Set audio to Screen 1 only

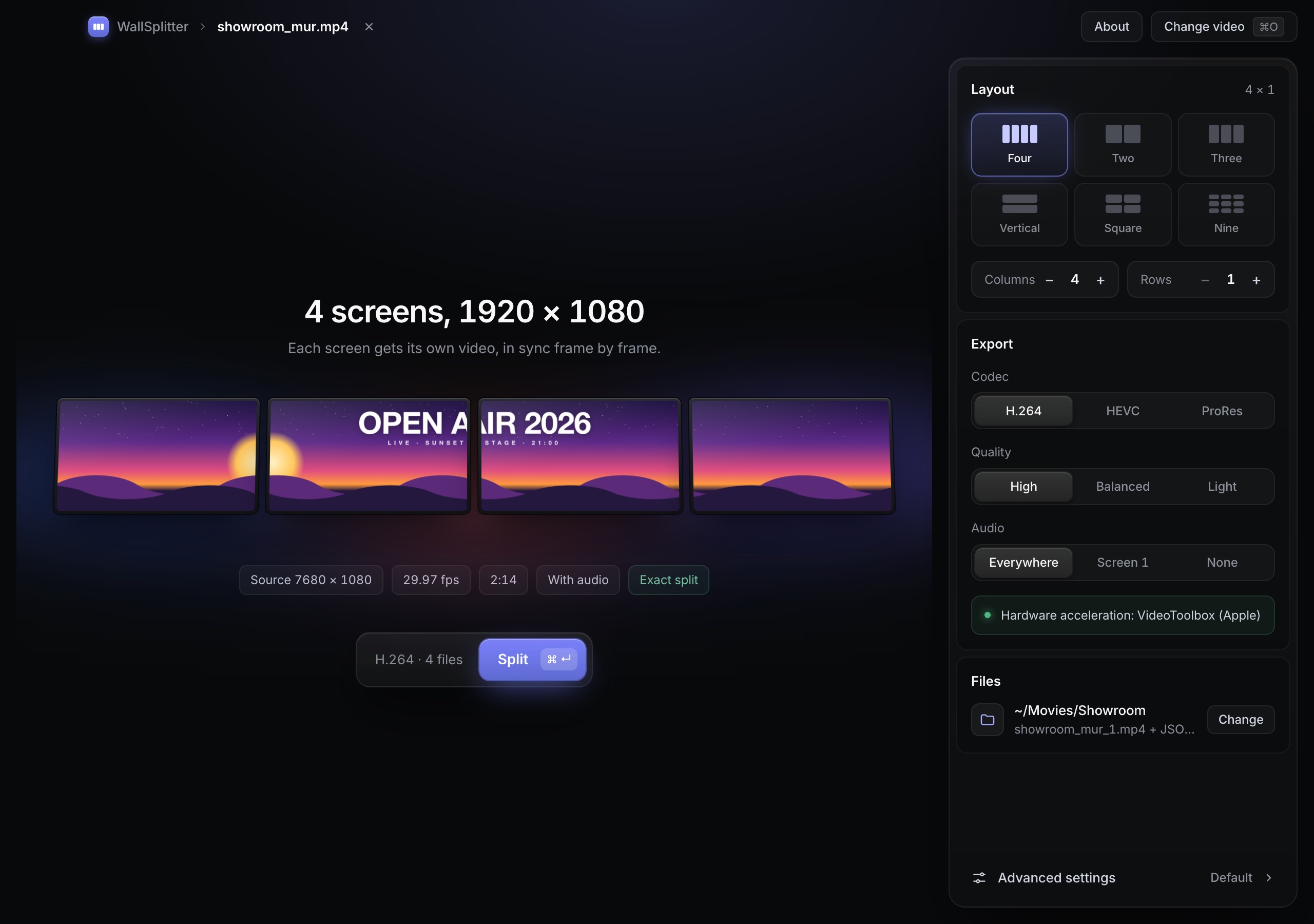point(1122,562)
